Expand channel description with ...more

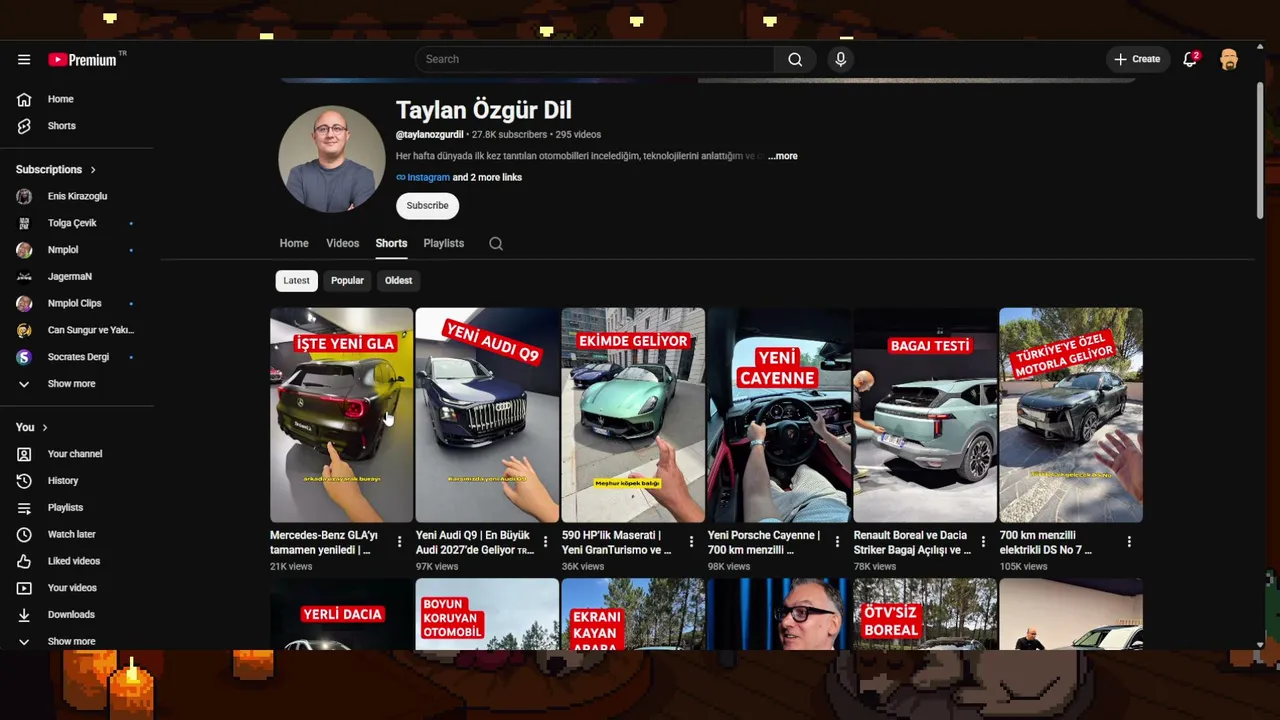click(783, 156)
